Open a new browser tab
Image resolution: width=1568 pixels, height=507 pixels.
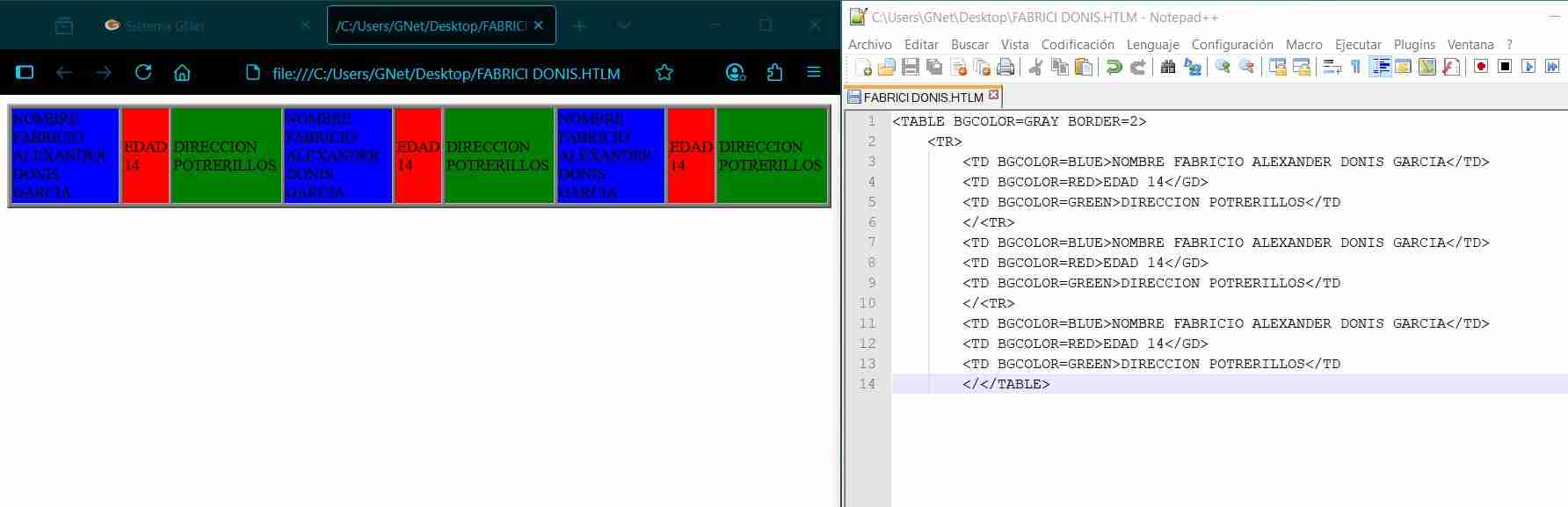(579, 25)
